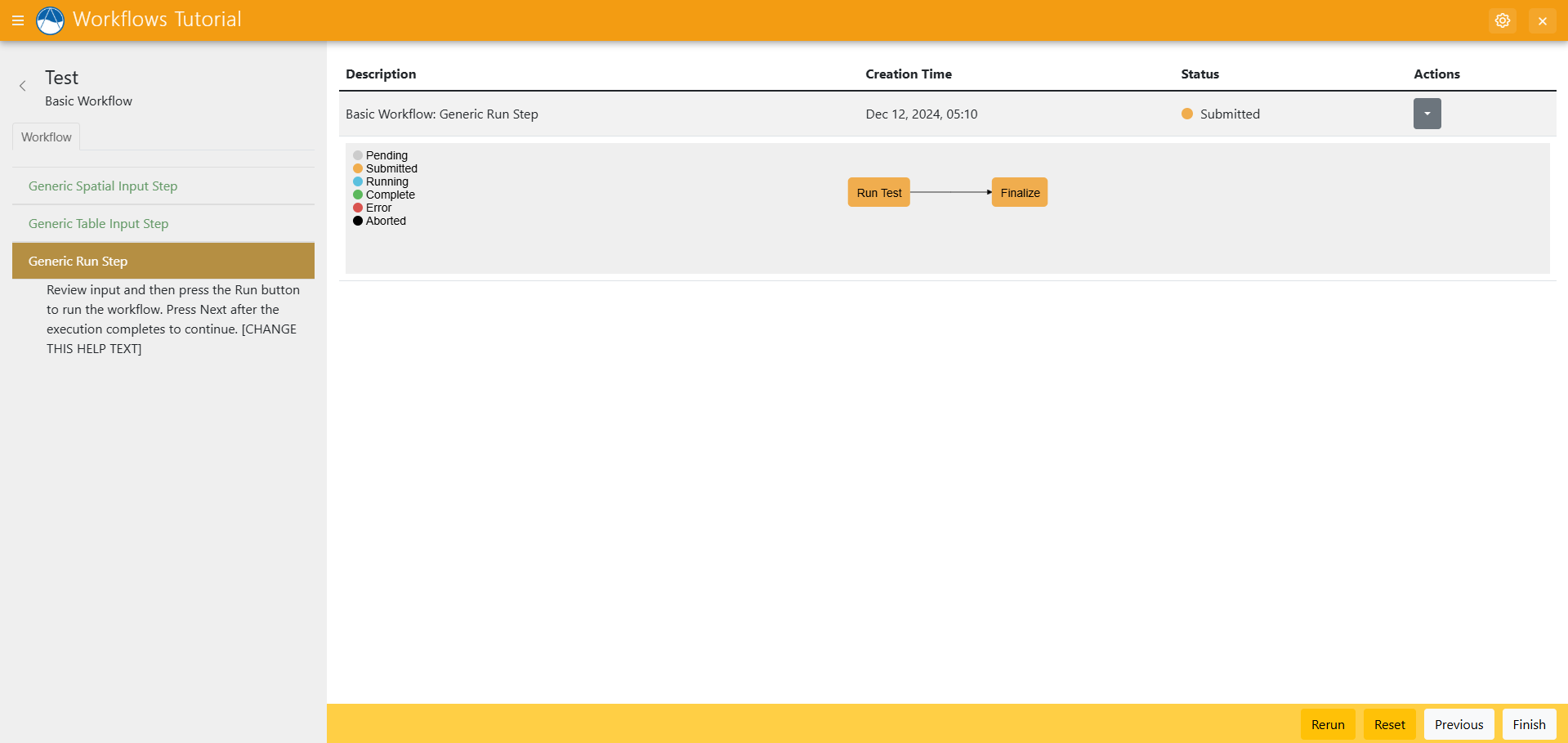Select the Workflow tab
Screen dimensions: 1568x743
coord(46,137)
